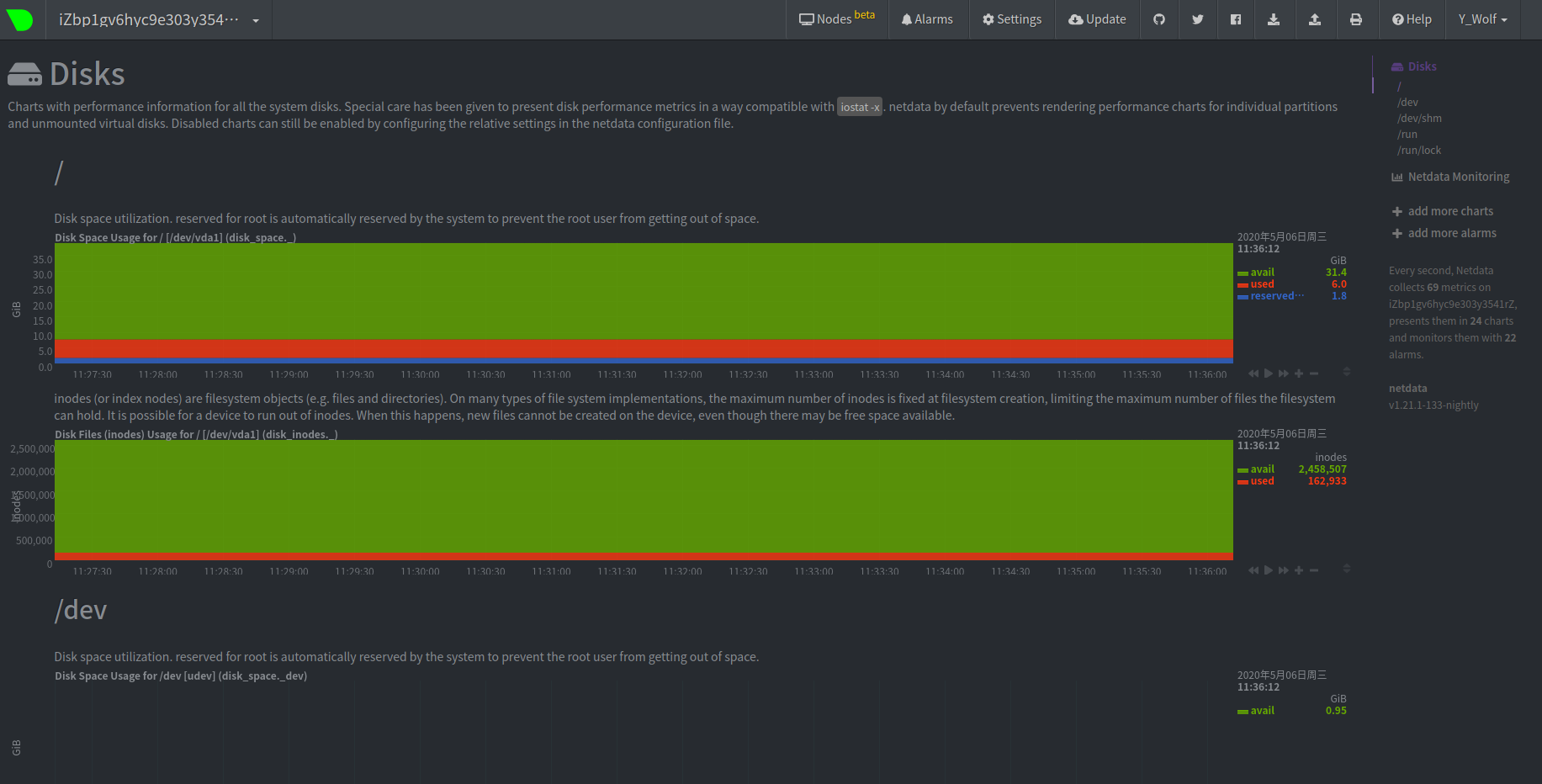This screenshot has width=1542, height=784.
Task: Click the 31.4 avail GiB value
Action: [1336, 273]
